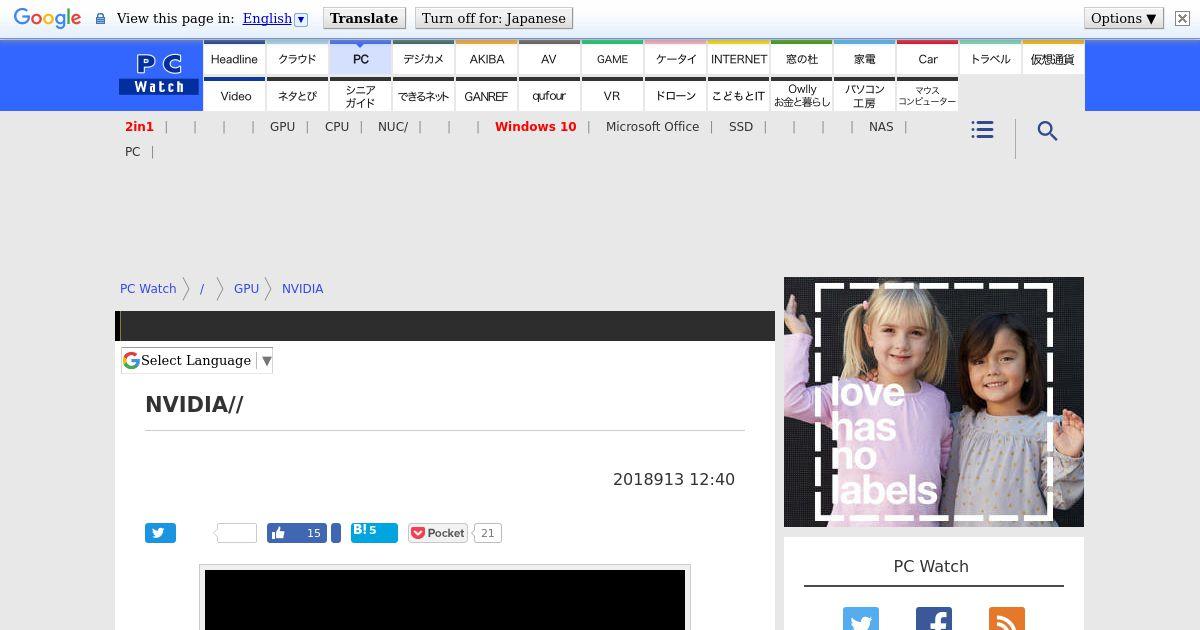Click the Microsoft Office topic link
The width and height of the screenshot is (1200, 630).
click(x=652, y=127)
